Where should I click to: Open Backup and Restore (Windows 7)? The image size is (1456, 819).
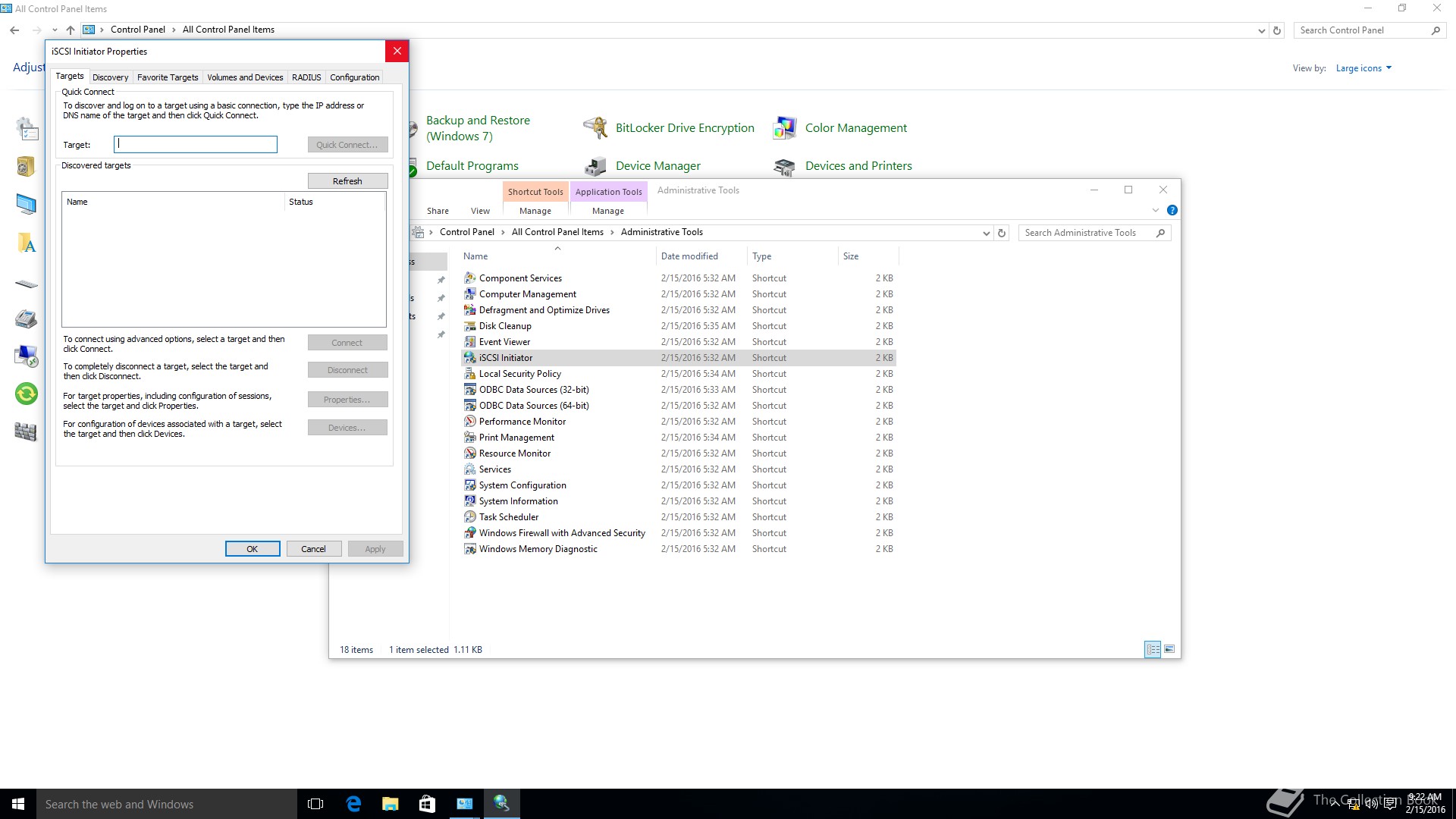coord(478,128)
